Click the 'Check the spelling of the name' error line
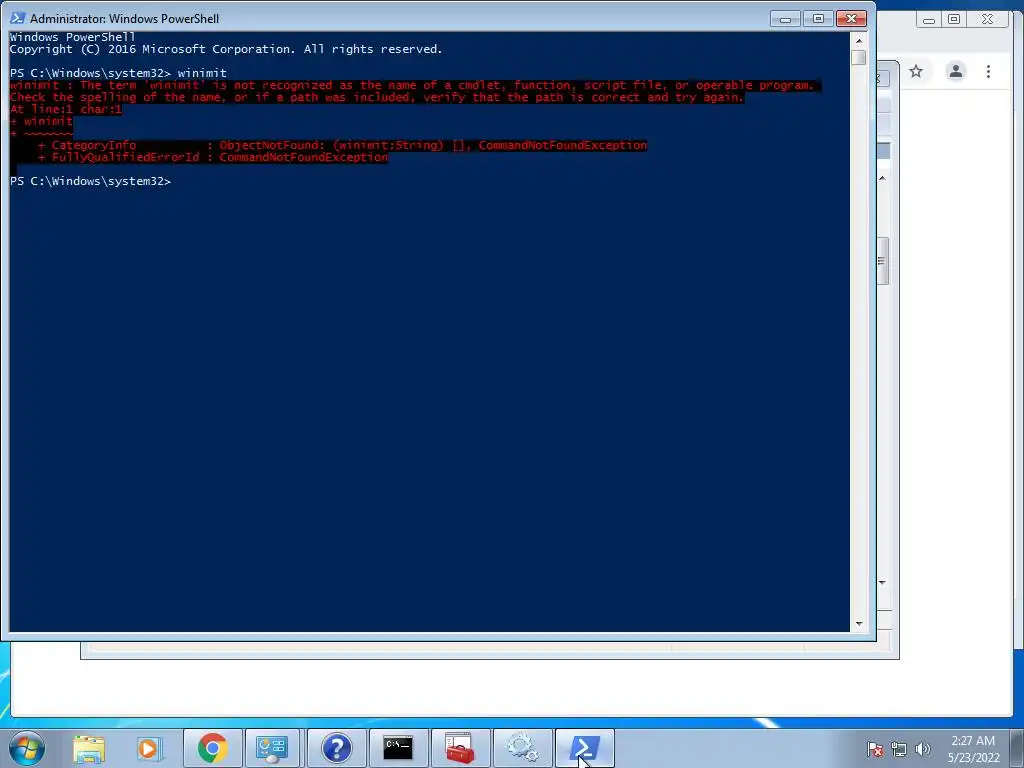1024x768 pixels. point(377,97)
